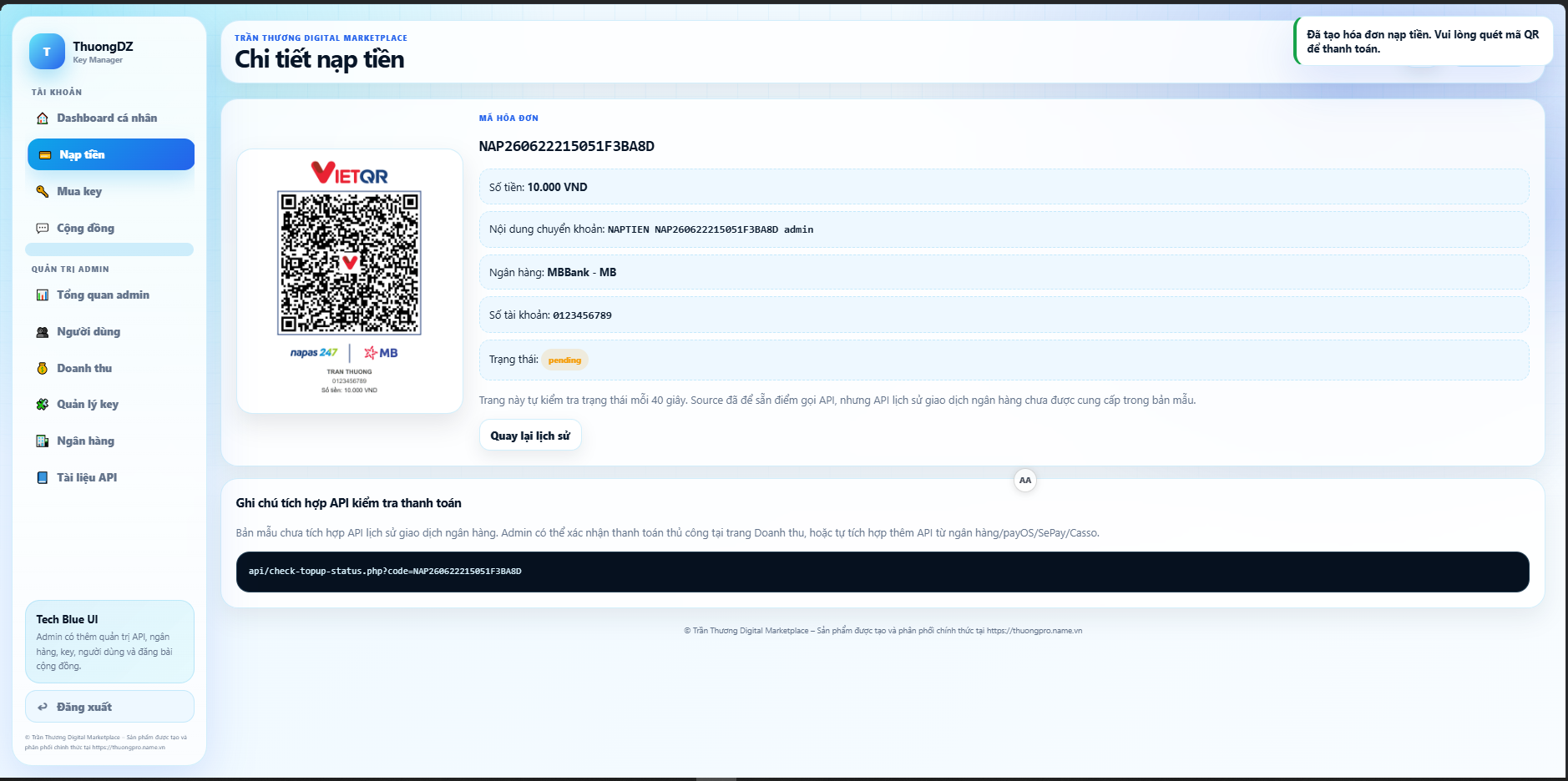Click the payment QR code image
Image resolution: width=1568 pixels, height=781 pixels.
tap(349, 263)
